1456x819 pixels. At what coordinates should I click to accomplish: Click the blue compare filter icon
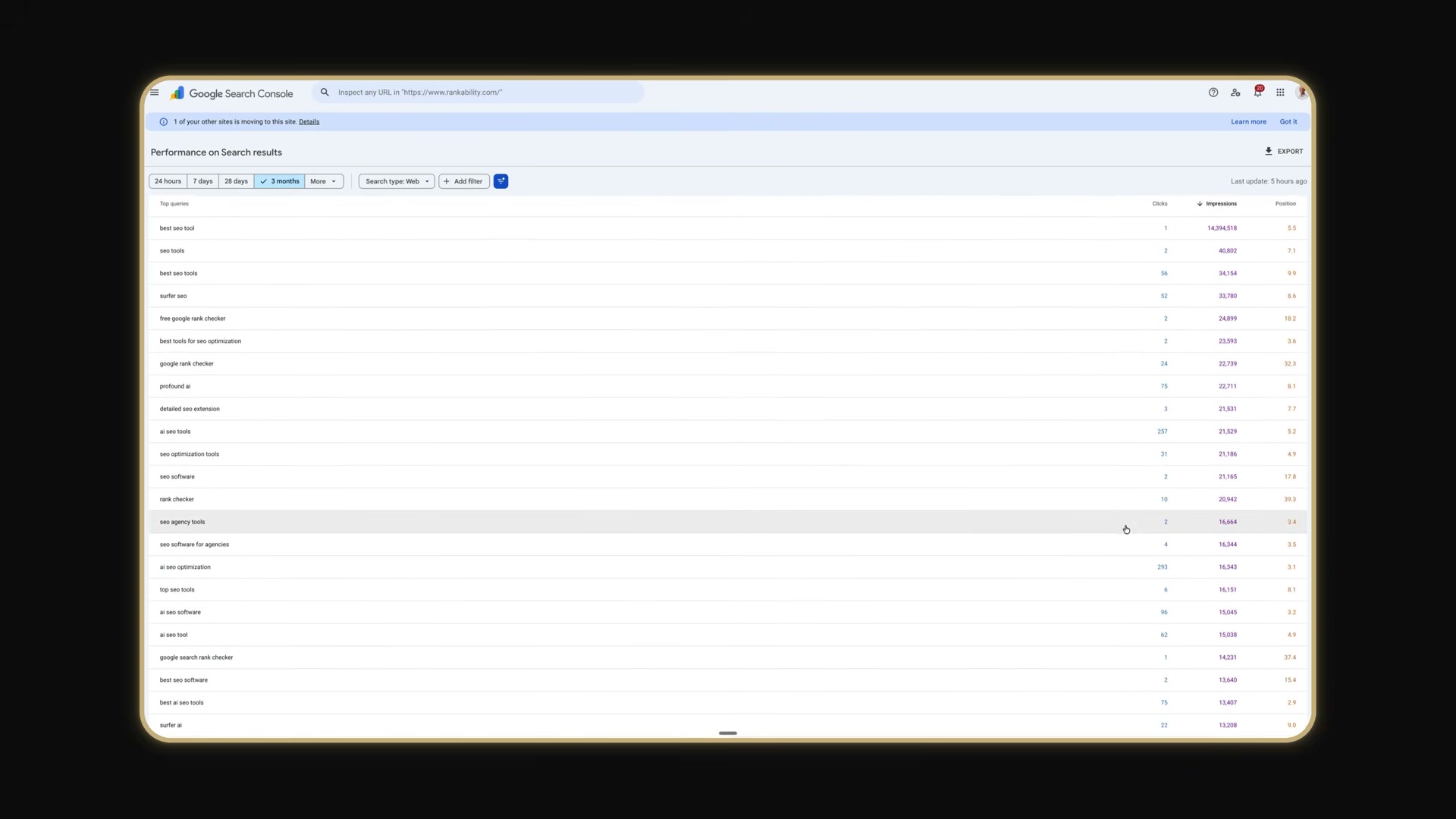tap(501, 181)
